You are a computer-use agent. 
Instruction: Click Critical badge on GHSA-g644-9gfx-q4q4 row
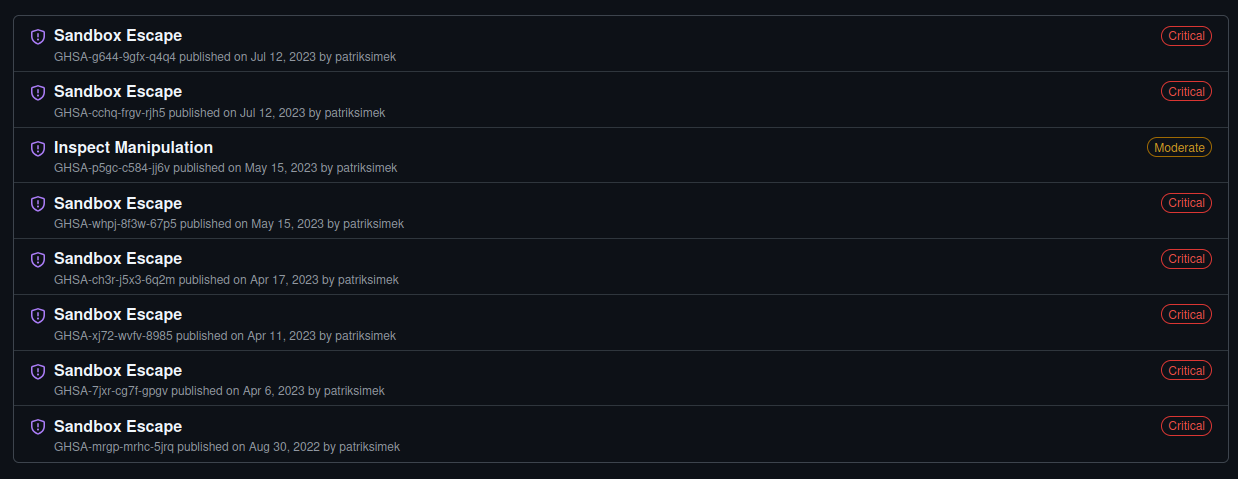click(x=1186, y=36)
